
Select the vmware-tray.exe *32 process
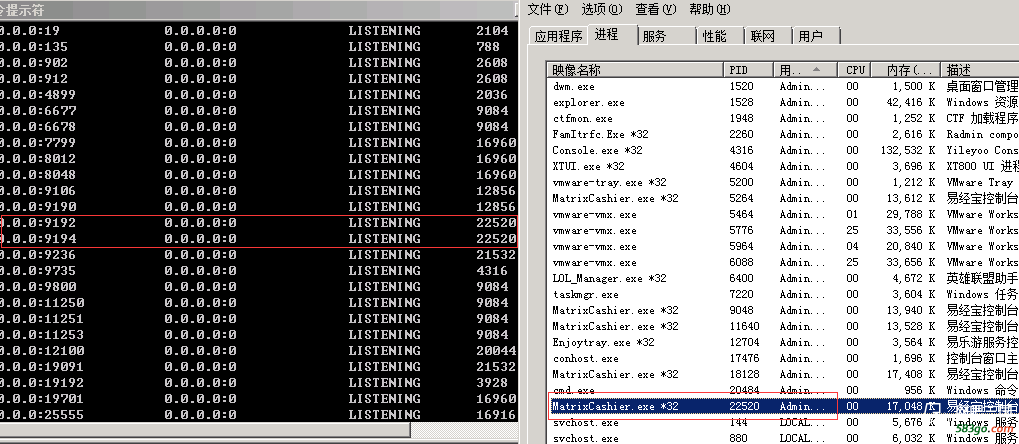tap(783, 183)
